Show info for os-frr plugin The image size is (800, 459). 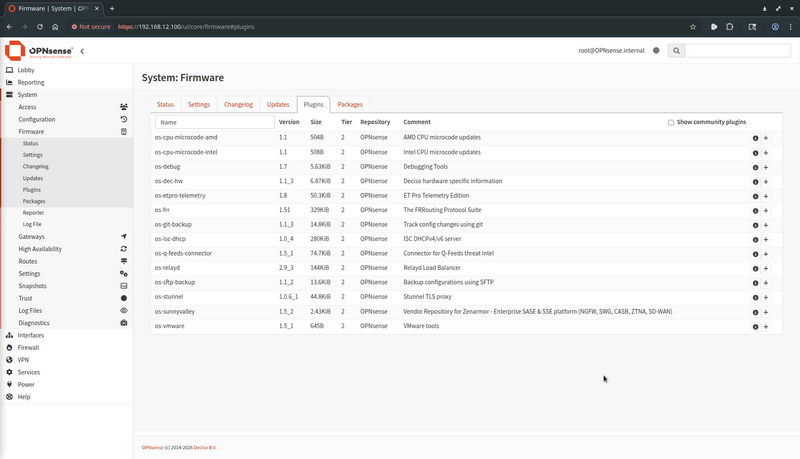coord(755,211)
